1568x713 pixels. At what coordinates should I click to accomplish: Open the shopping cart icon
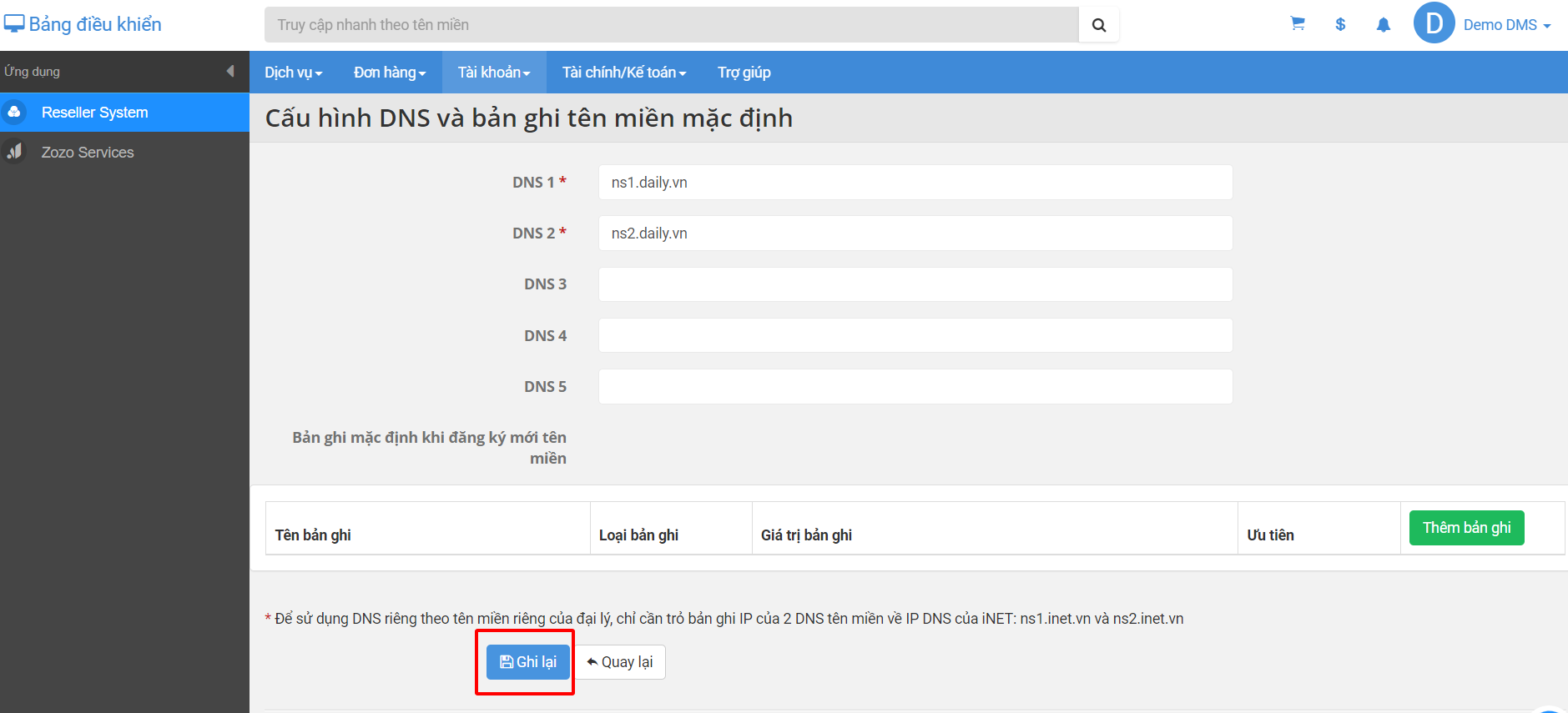pos(1298,24)
